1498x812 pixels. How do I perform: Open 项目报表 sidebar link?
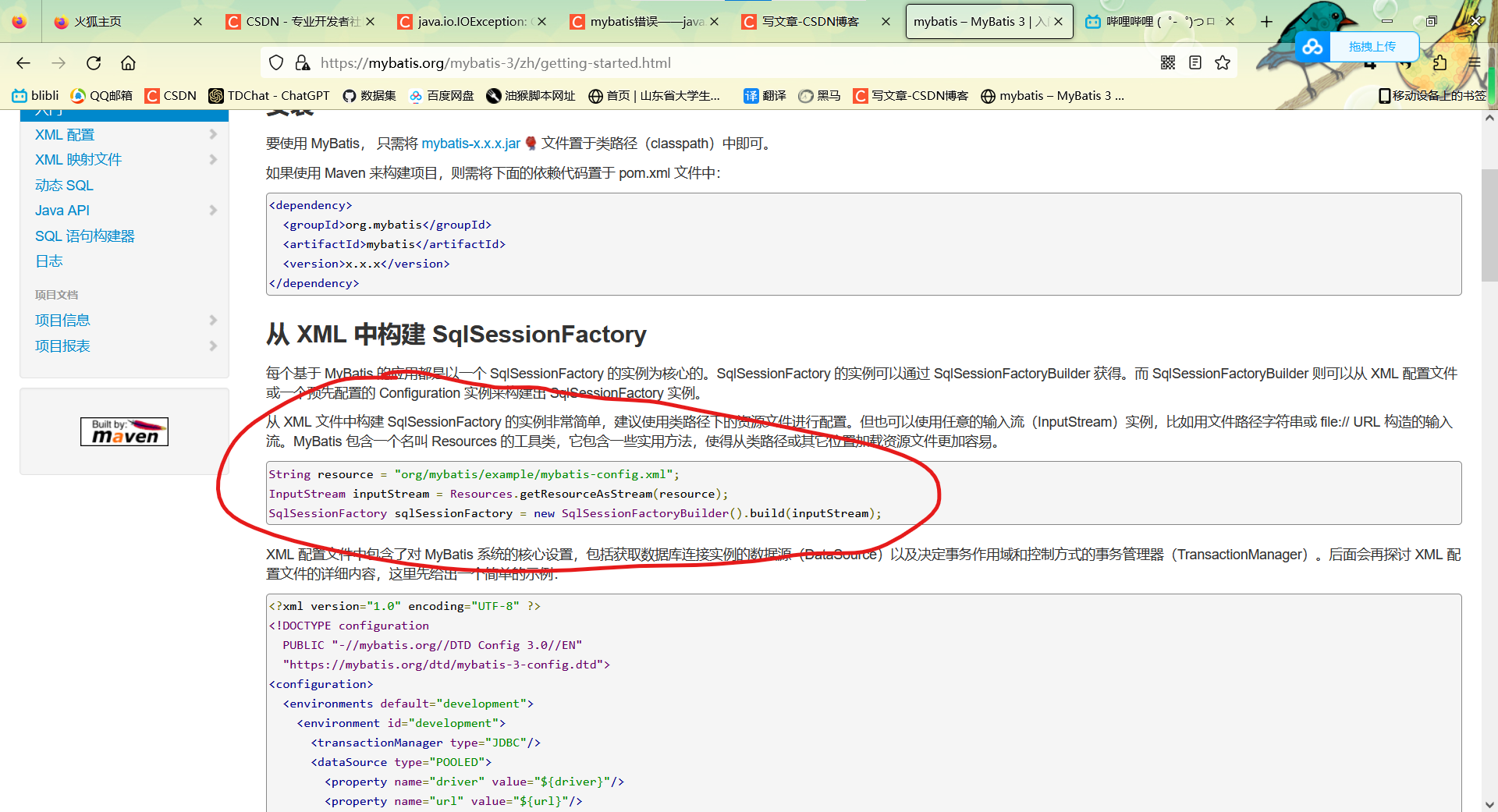(x=62, y=346)
